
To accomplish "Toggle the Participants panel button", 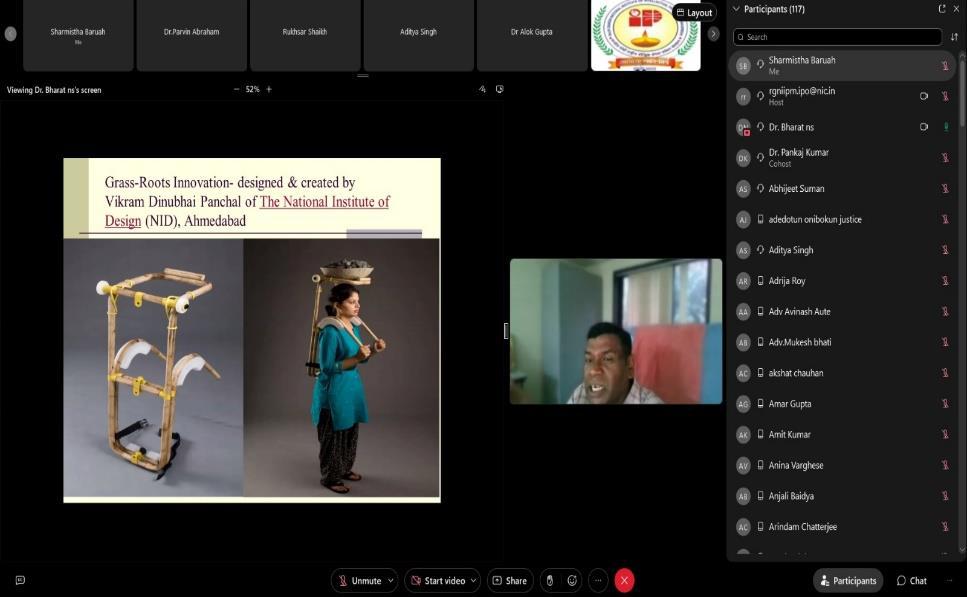I will tap(847, 580).
